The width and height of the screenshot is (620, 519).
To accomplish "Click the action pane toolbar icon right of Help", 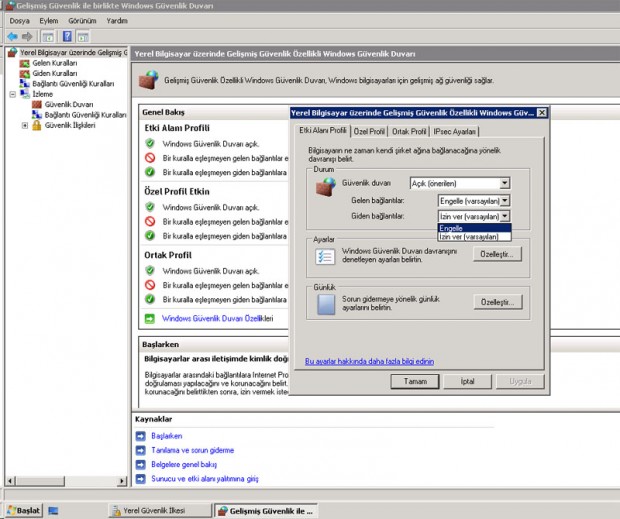I will (x=83, y=37).
